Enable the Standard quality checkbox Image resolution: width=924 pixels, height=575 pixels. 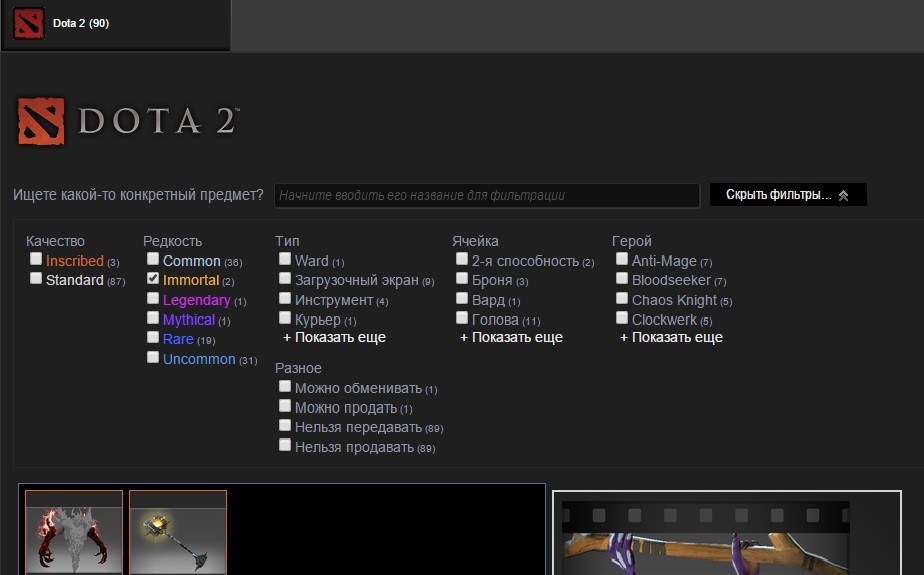[x=36, y=278]
